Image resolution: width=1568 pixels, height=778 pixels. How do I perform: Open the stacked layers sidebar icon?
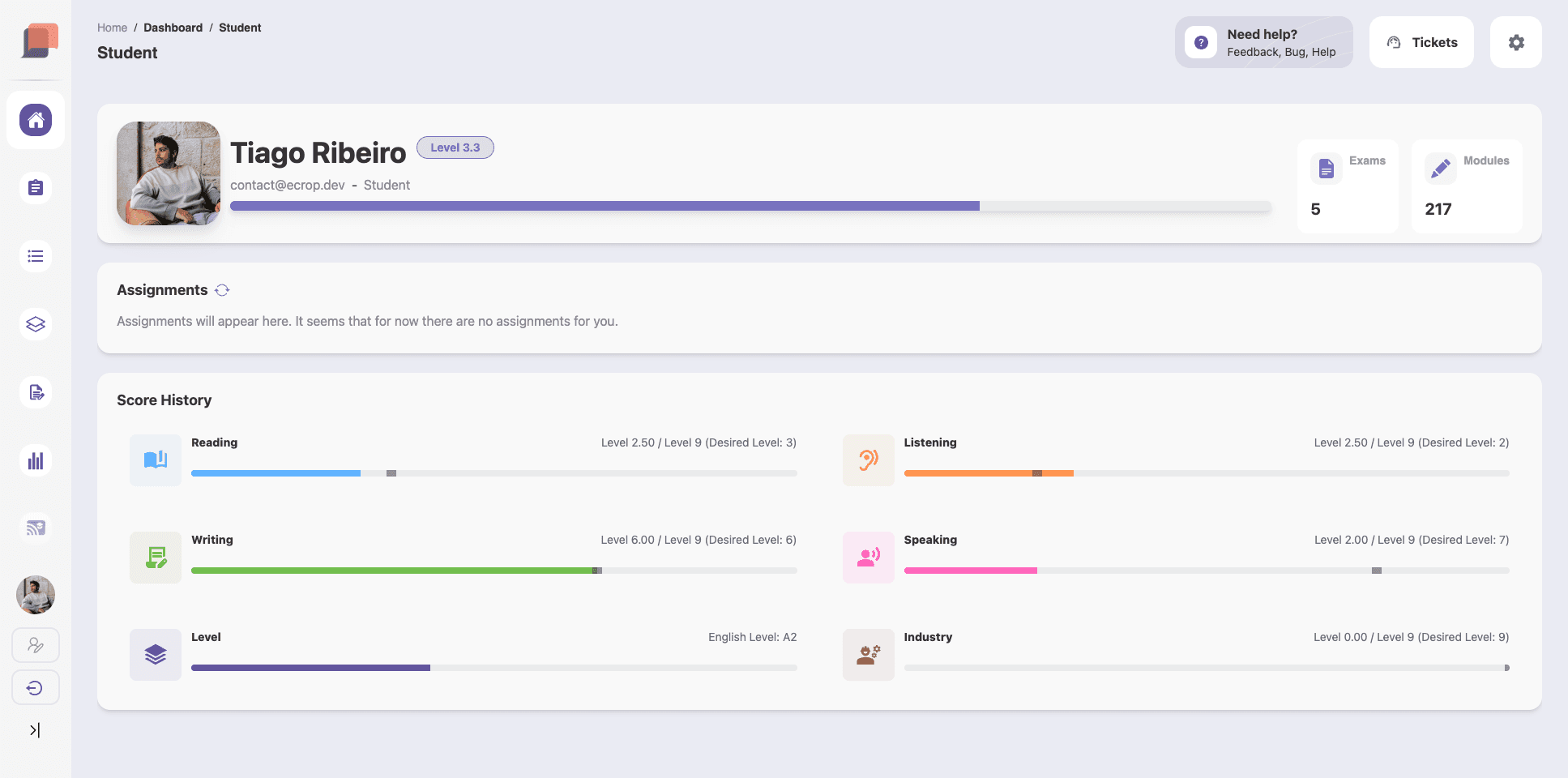pyautogui.click(x=36, y=324)
